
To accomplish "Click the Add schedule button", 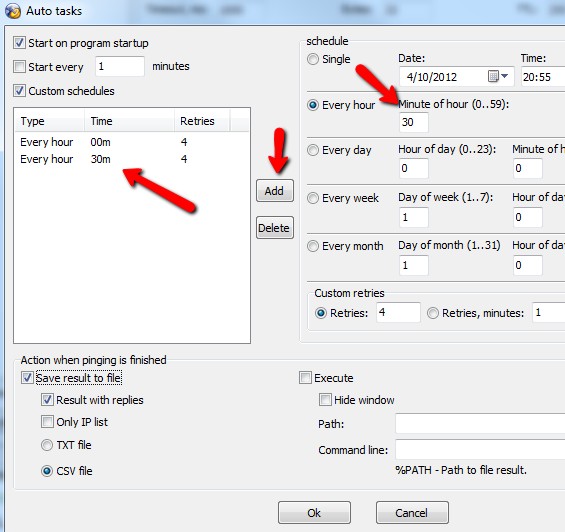I will pyautogui.click(x=275, y=191).
